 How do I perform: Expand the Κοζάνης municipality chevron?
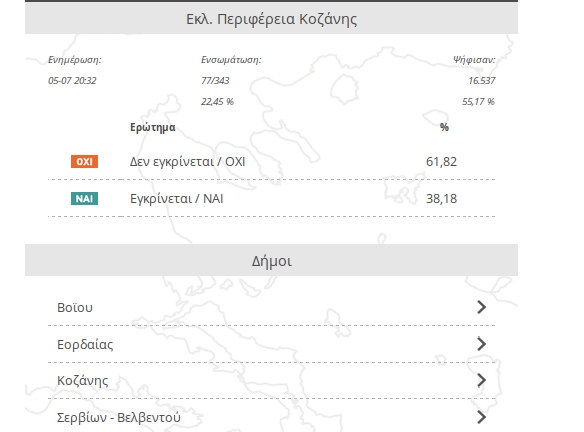coord(481,380)
